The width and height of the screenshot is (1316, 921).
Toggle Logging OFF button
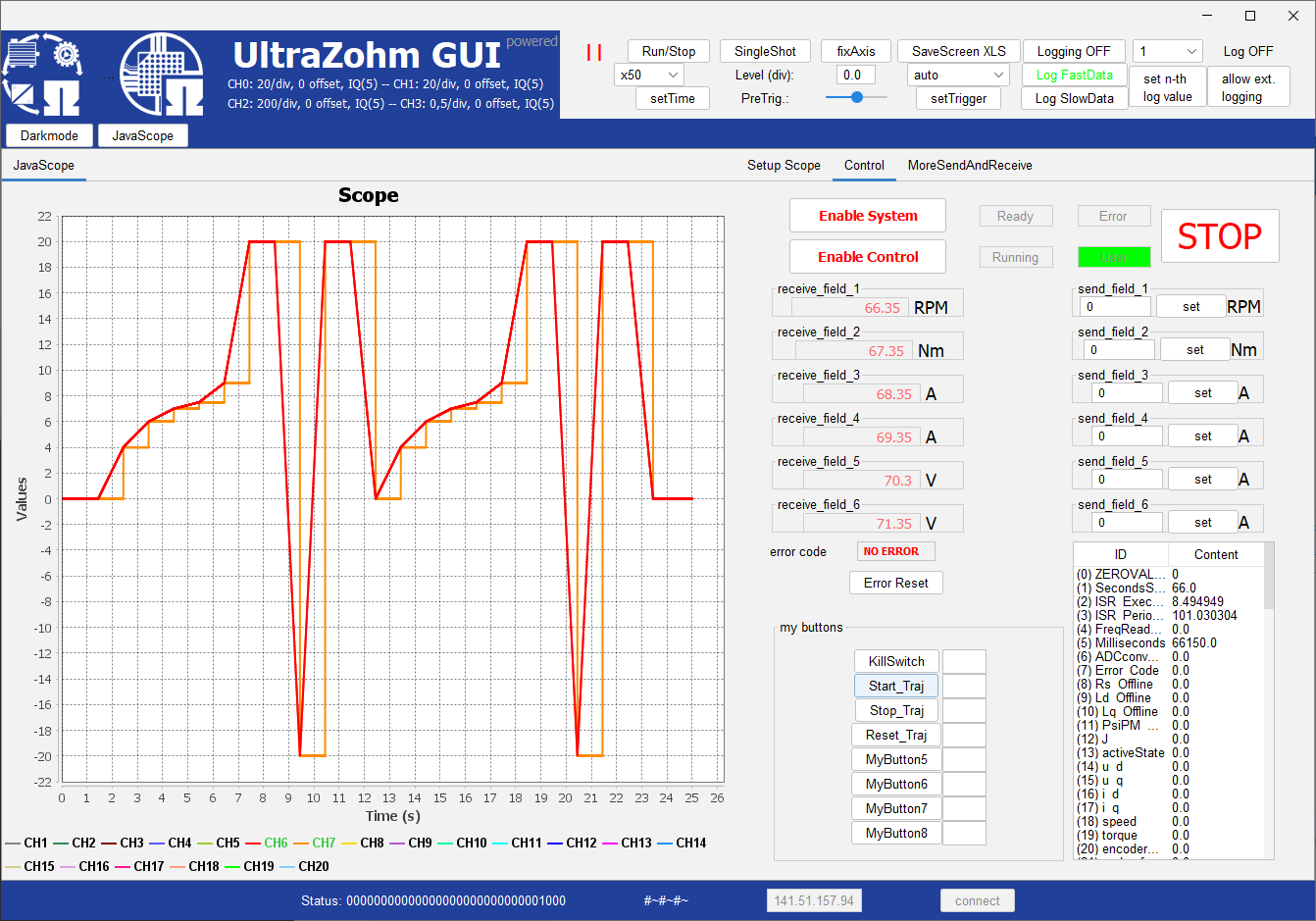(x=1074, y=51)
